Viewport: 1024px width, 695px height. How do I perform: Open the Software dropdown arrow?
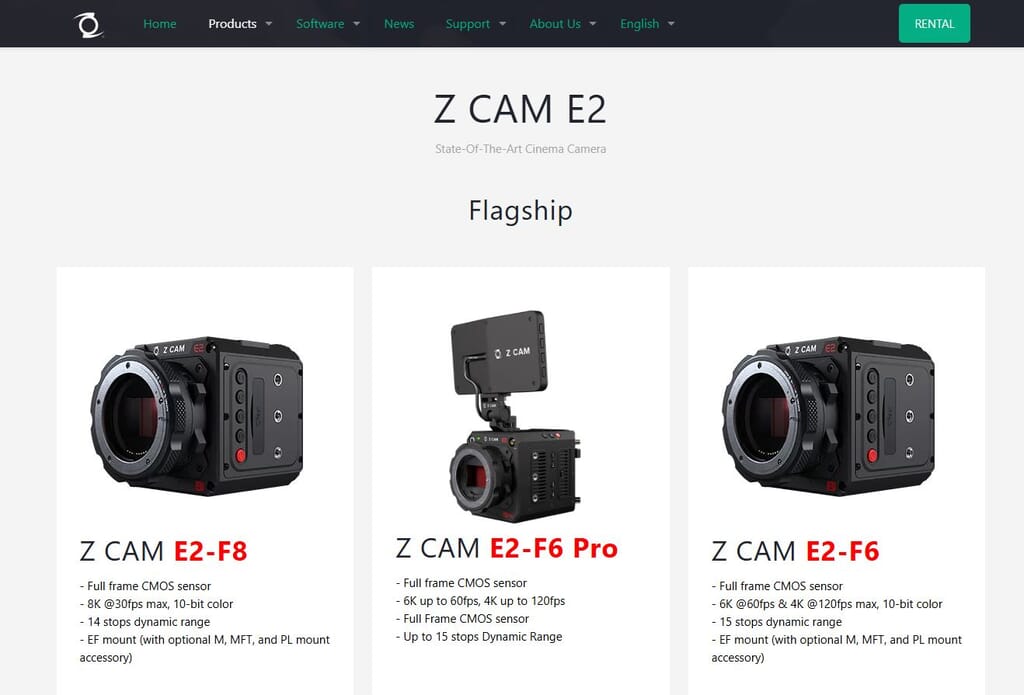coord(357,24)
